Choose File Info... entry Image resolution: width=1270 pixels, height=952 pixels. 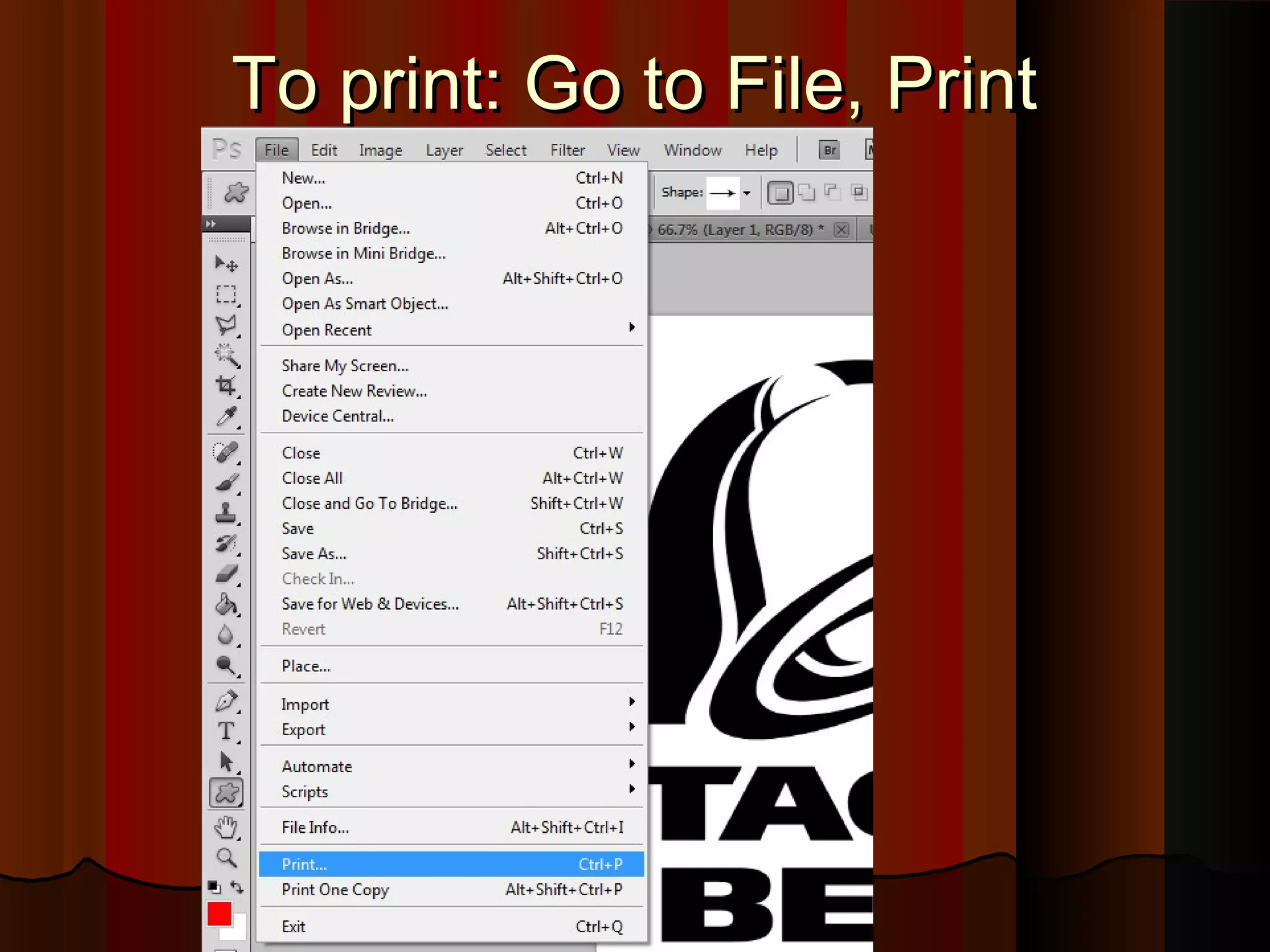point(451,827)
